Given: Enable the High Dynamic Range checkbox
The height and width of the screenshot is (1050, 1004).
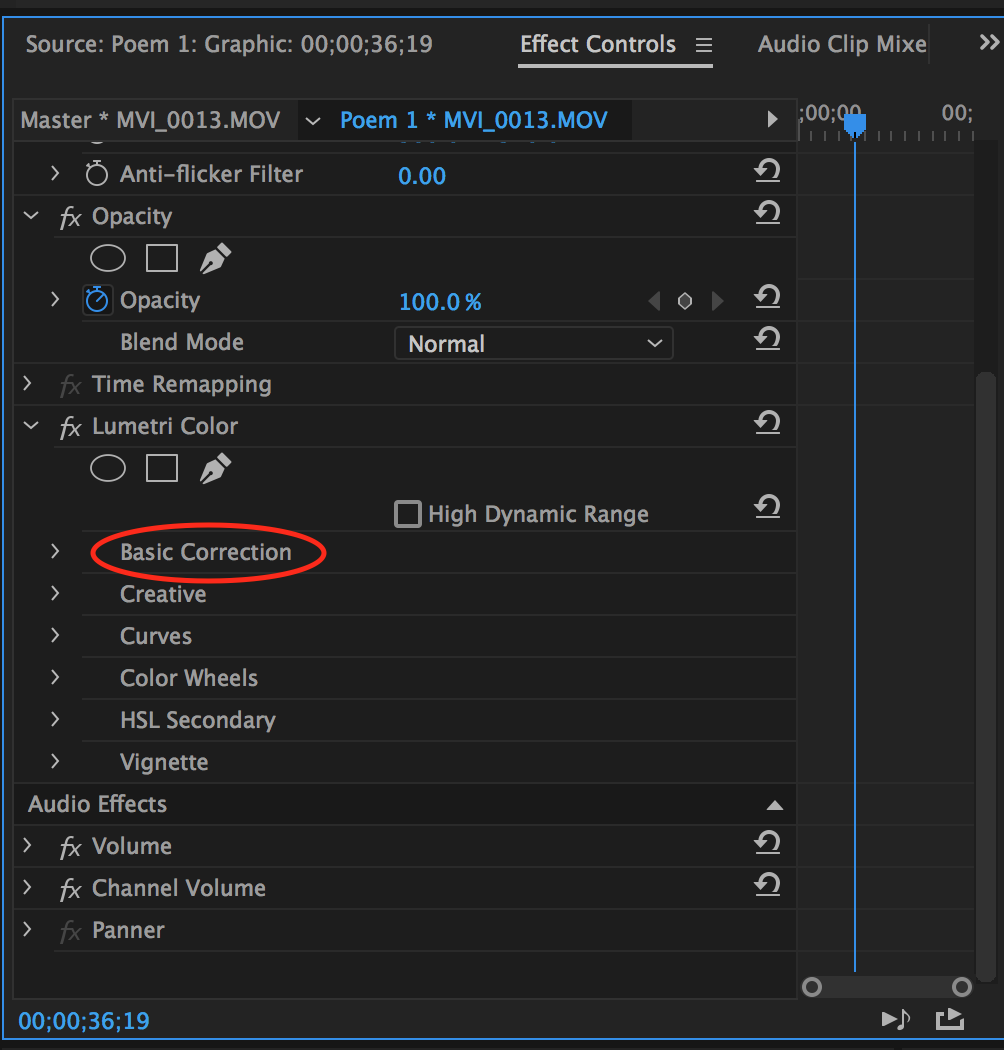Looking at the screenshot, I should point(408,514).
